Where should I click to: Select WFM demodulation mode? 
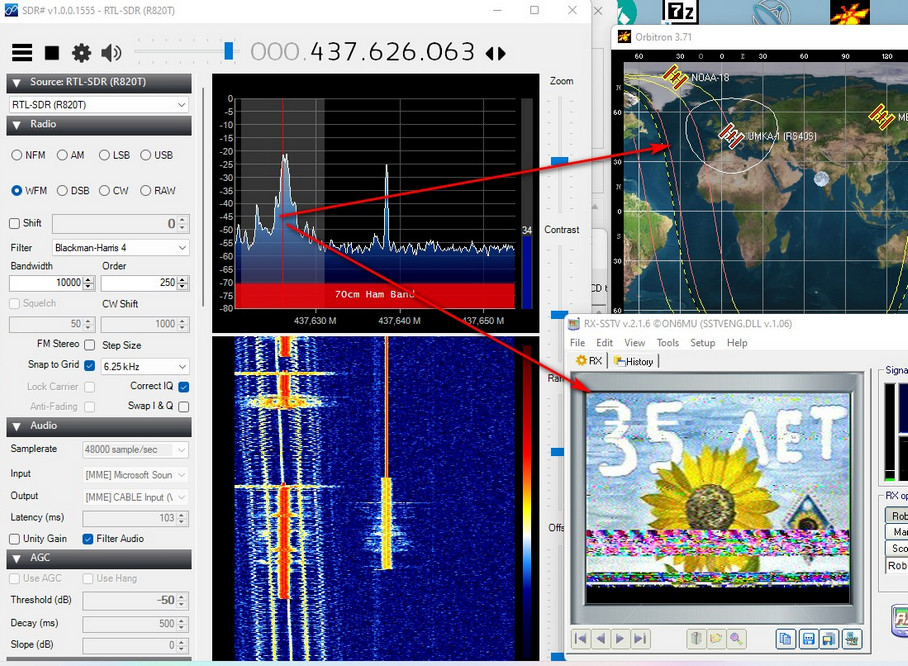(16, 191)
